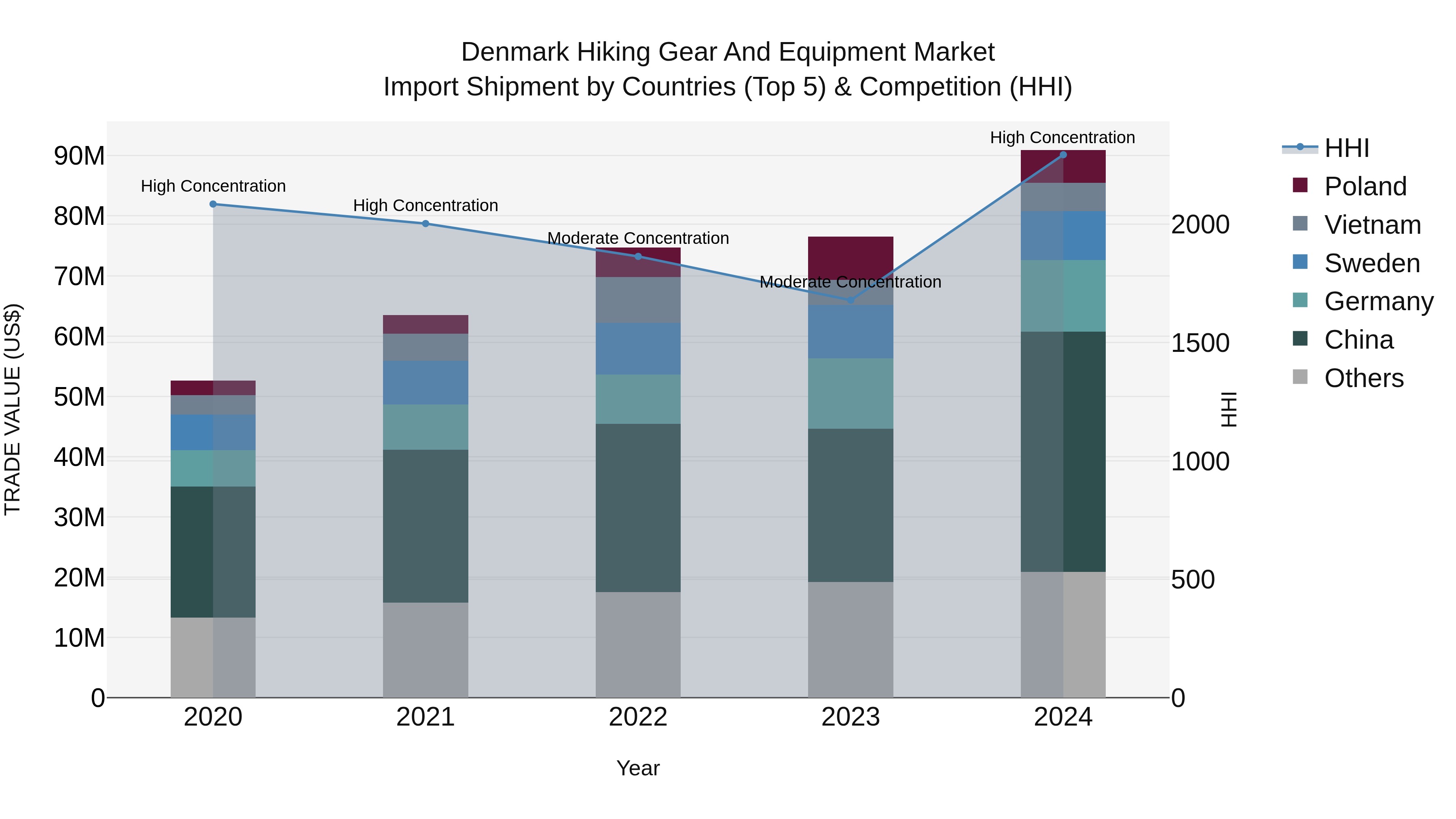The height and width of the screenshot is (819, 1456).
Task: Toggle the HHI legend entry
Action: [1326, 148]
